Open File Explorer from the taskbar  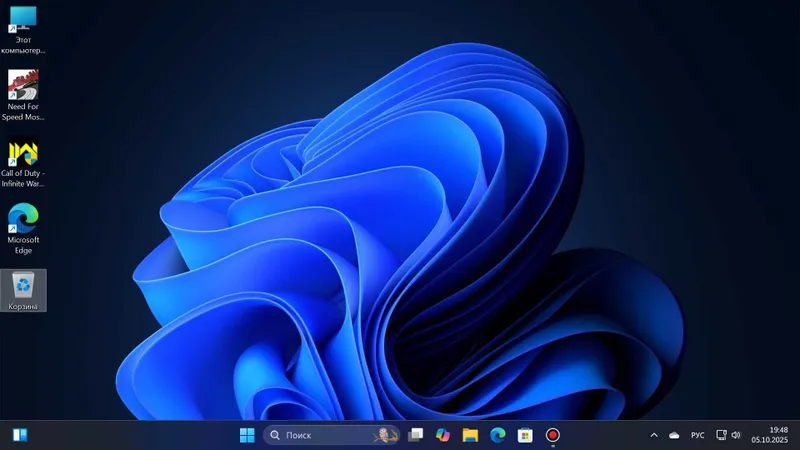470,435
